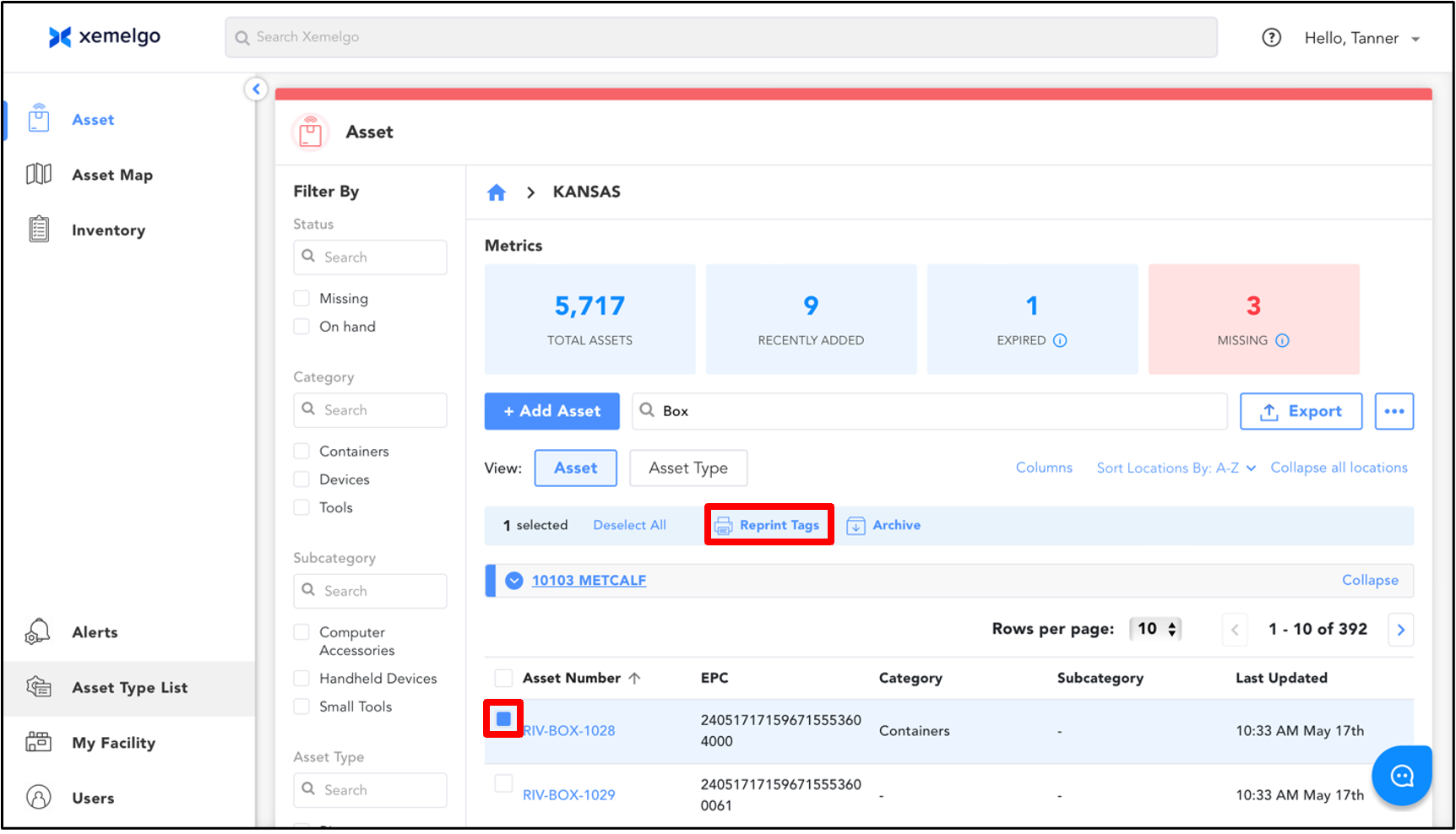Image resolution: width=1456 pixels, height=834 pixels.
Task: Click Collapse for the METCALF location
Action: pos(1370,580)
